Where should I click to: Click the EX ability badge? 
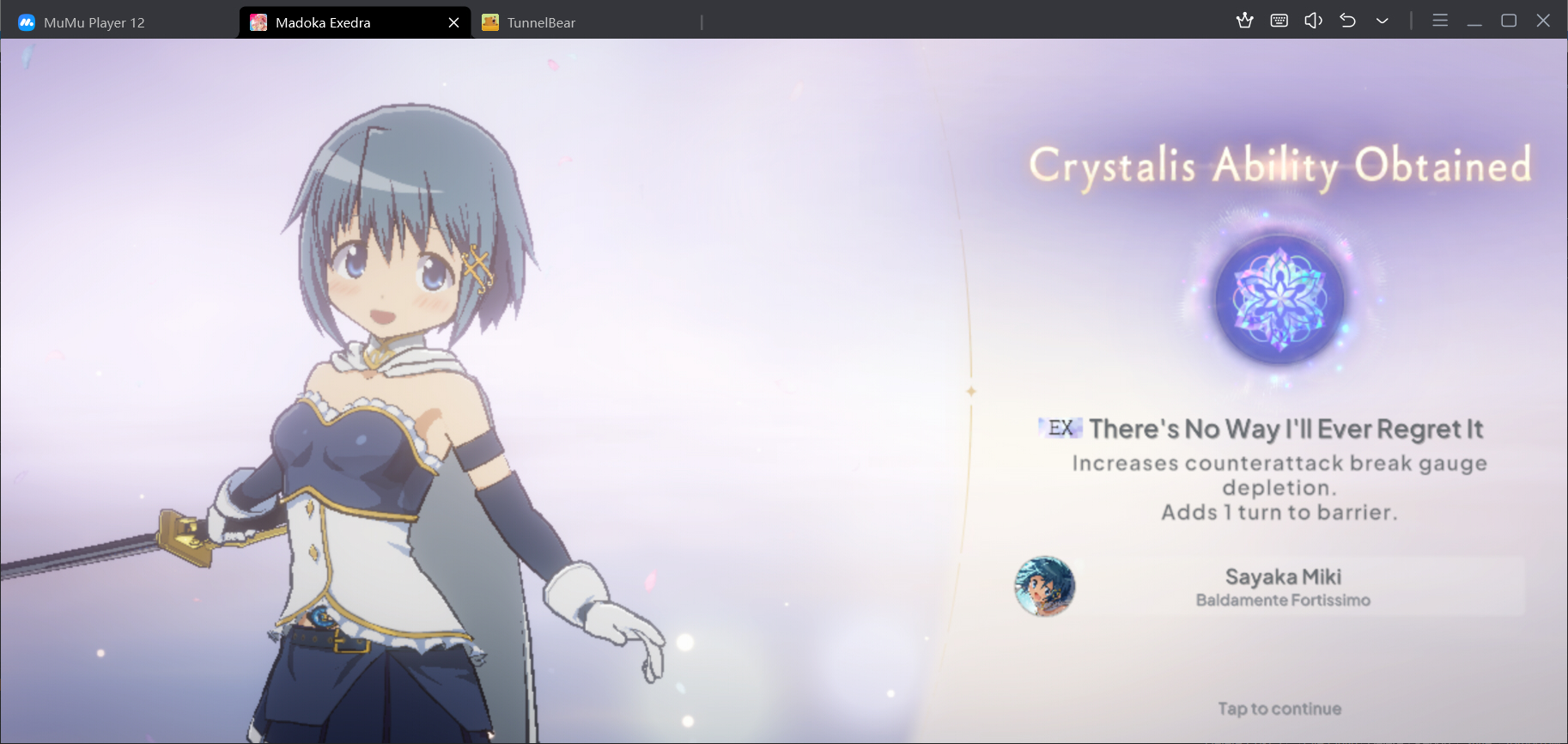[1061, 428]
